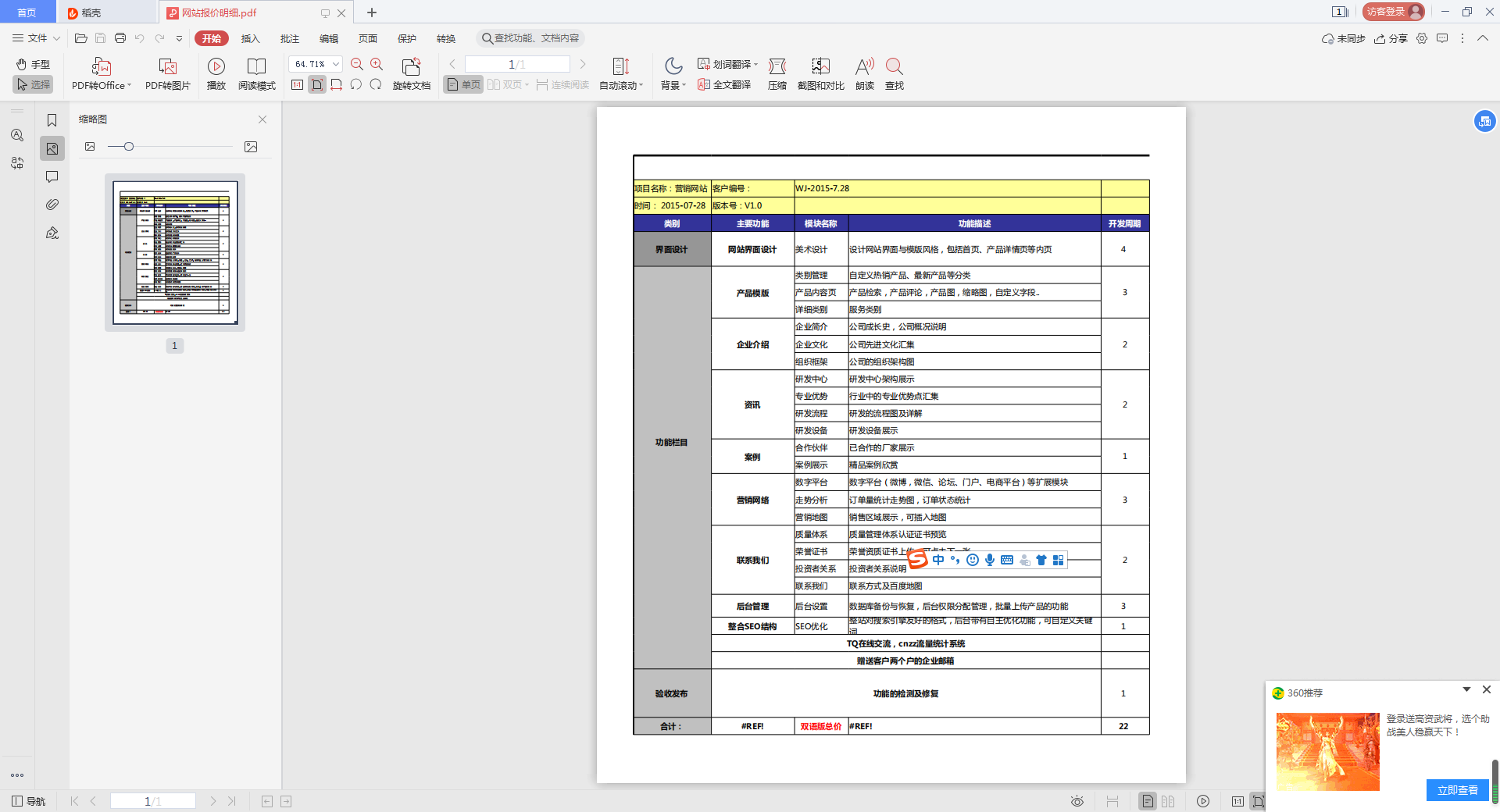Screen dimensions: 1500x812
Task: Open the attachments paperclip sidebar panel
Action: pos(52,205)
